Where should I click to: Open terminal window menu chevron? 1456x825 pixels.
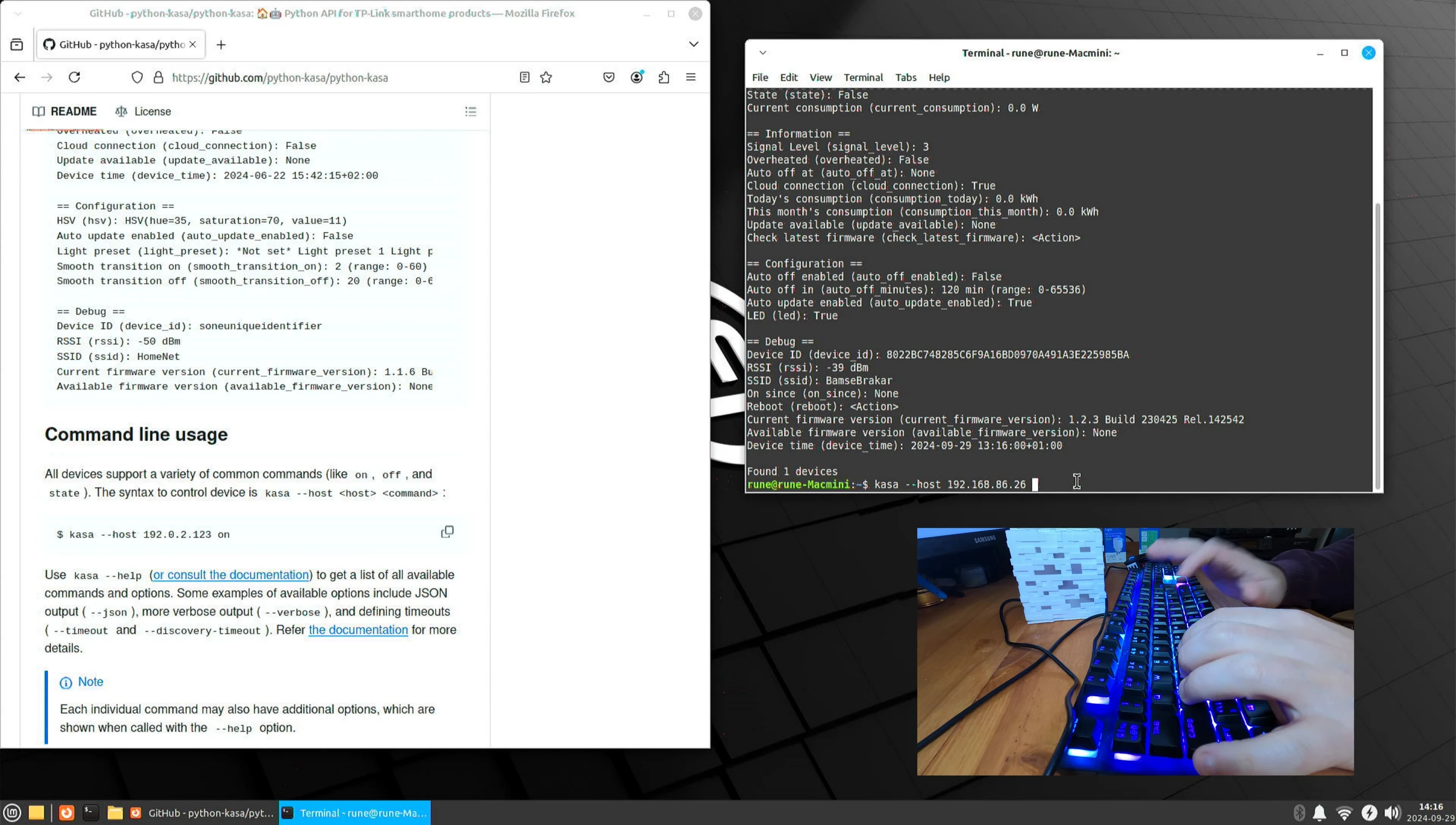[x=763, y=53]
